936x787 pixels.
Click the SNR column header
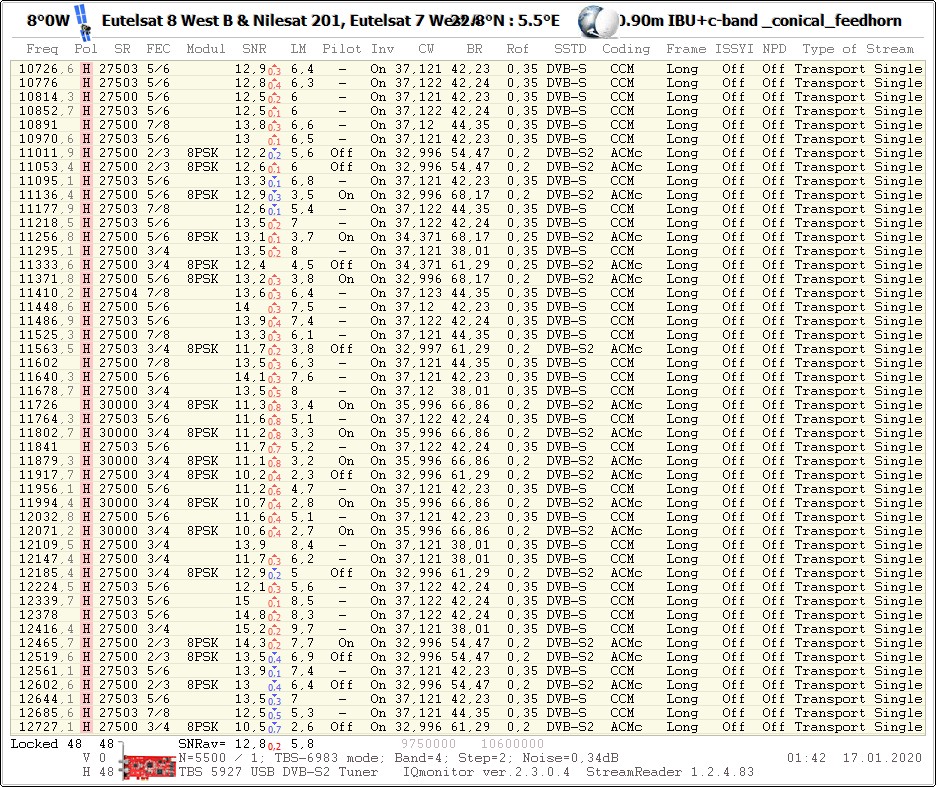(254, 49)
